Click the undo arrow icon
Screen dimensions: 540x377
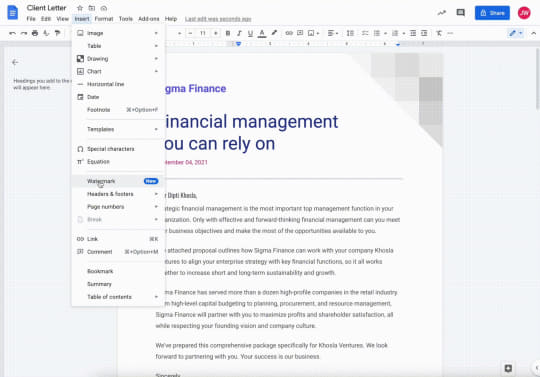pyautogui.click(x=12, y=33)
